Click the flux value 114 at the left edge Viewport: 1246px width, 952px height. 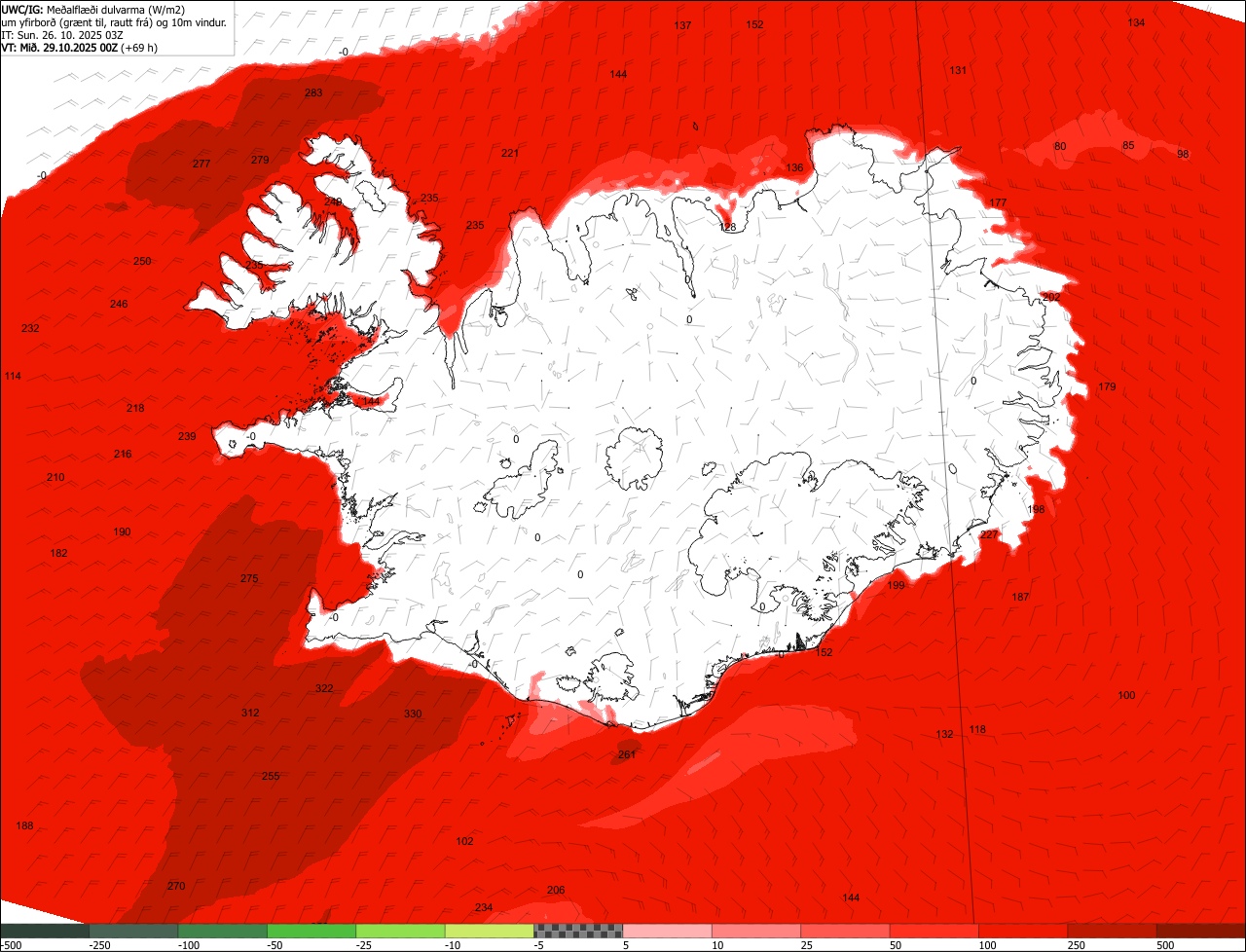[12, 376]
